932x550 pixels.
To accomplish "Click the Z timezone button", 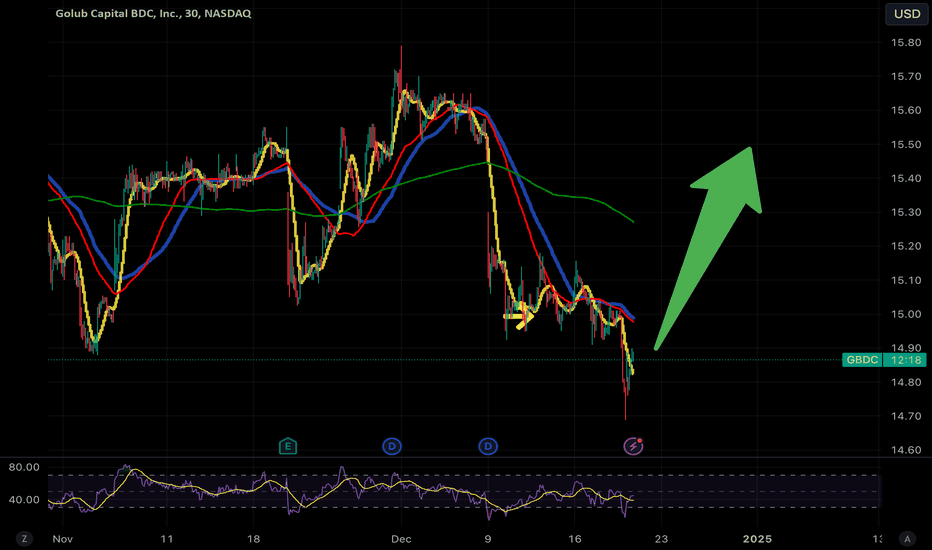I will coord(24,539).
